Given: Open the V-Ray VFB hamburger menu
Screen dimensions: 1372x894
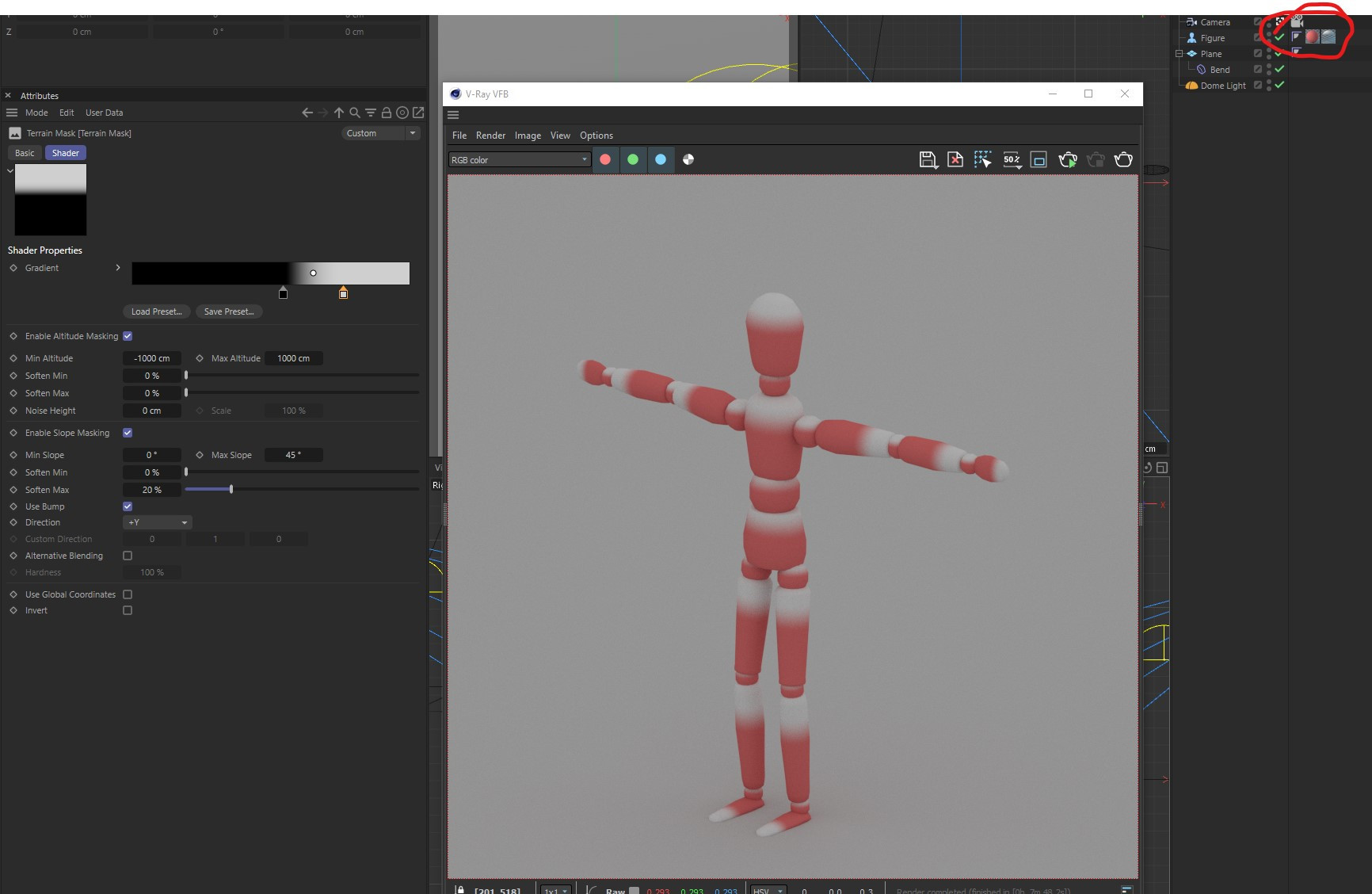Looking at the screenshot, I should tap(453, 115).
